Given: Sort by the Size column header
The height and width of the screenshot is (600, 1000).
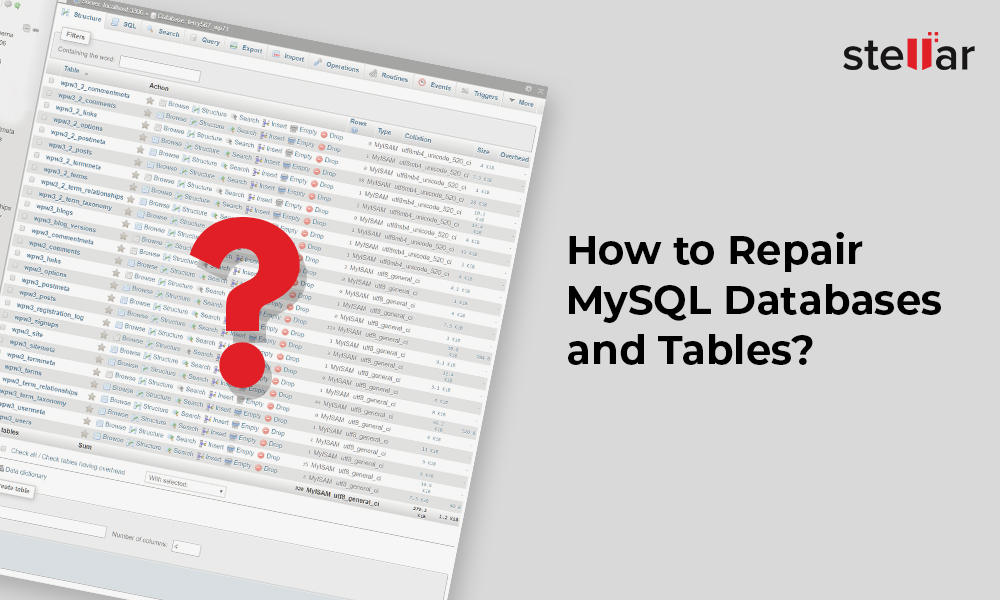Looking at the screenshot, I should (x=483, y=151).
